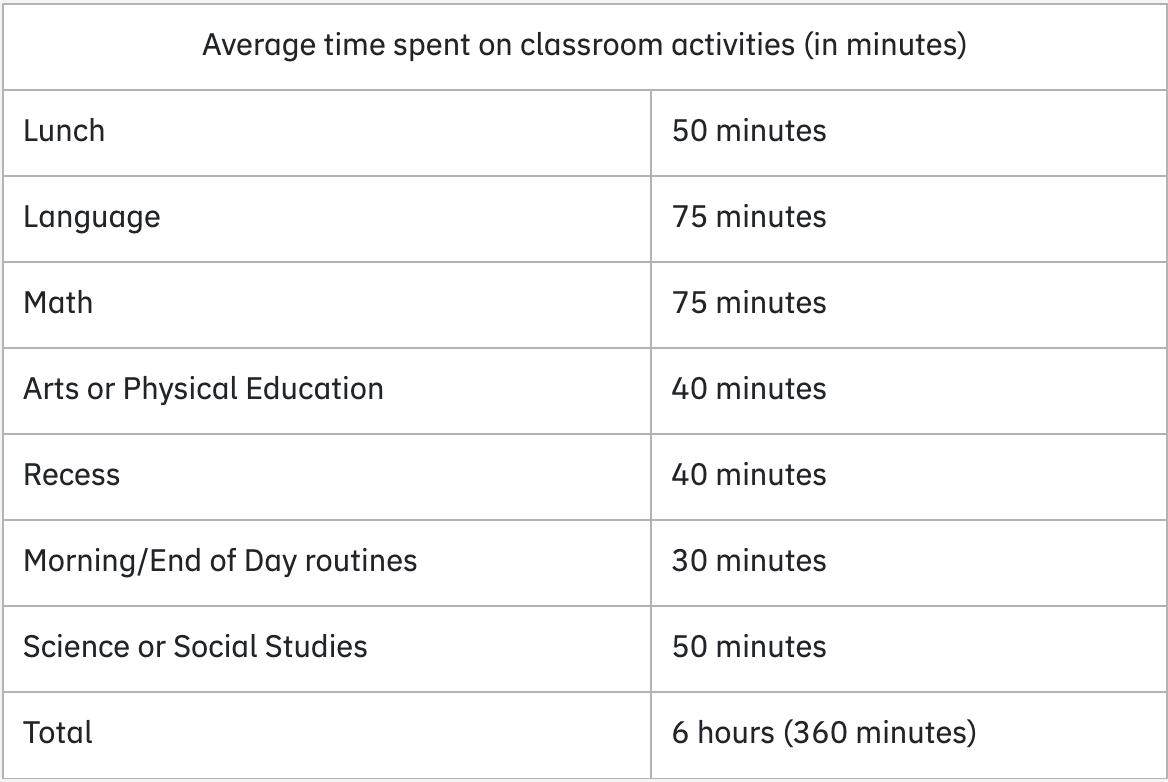Click 50 minutes beside Science or Social Studies
Screen dimensions: 1168x782
749,646
